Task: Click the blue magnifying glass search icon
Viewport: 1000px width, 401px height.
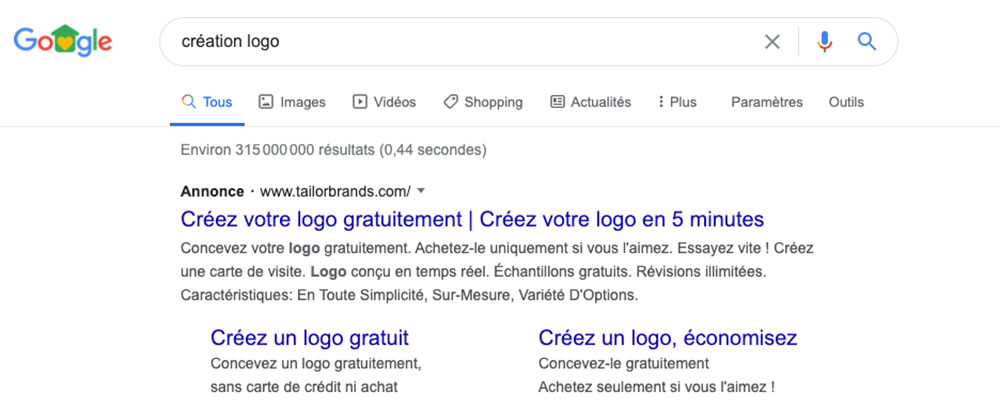Action: pos(867,42)
